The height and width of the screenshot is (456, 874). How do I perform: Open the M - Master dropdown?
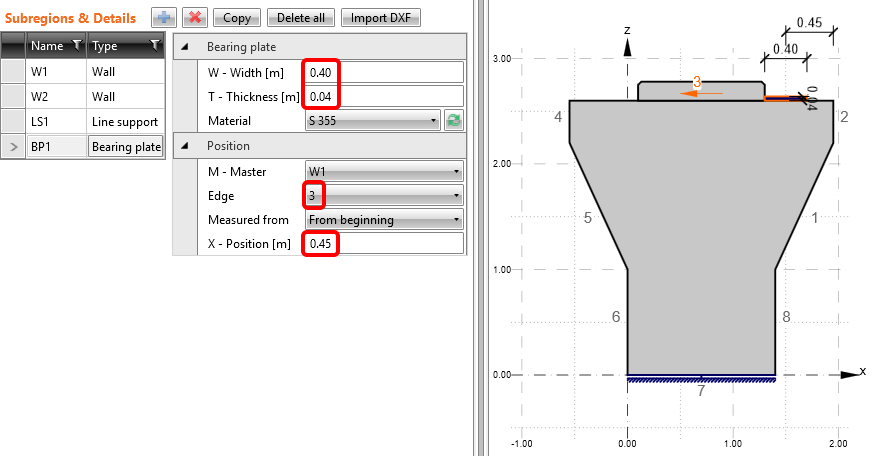[x=383, y=171]
